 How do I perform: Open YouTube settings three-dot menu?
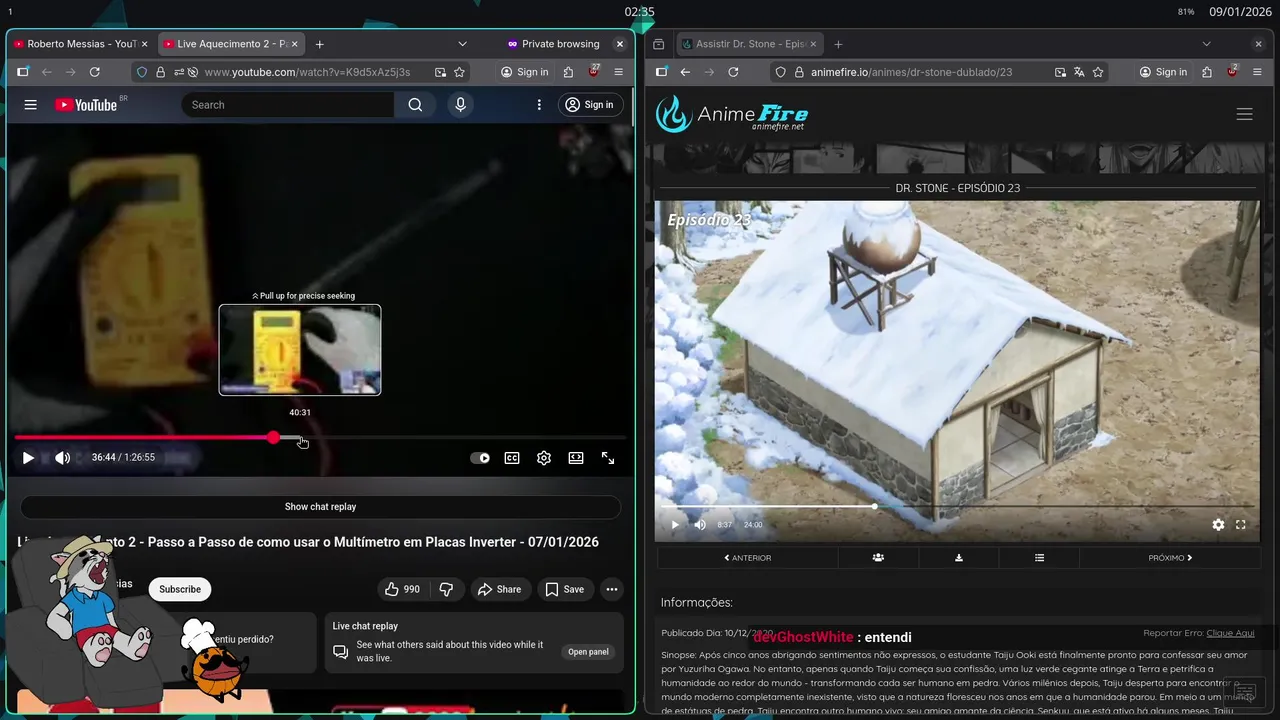[x=539, y=105]
